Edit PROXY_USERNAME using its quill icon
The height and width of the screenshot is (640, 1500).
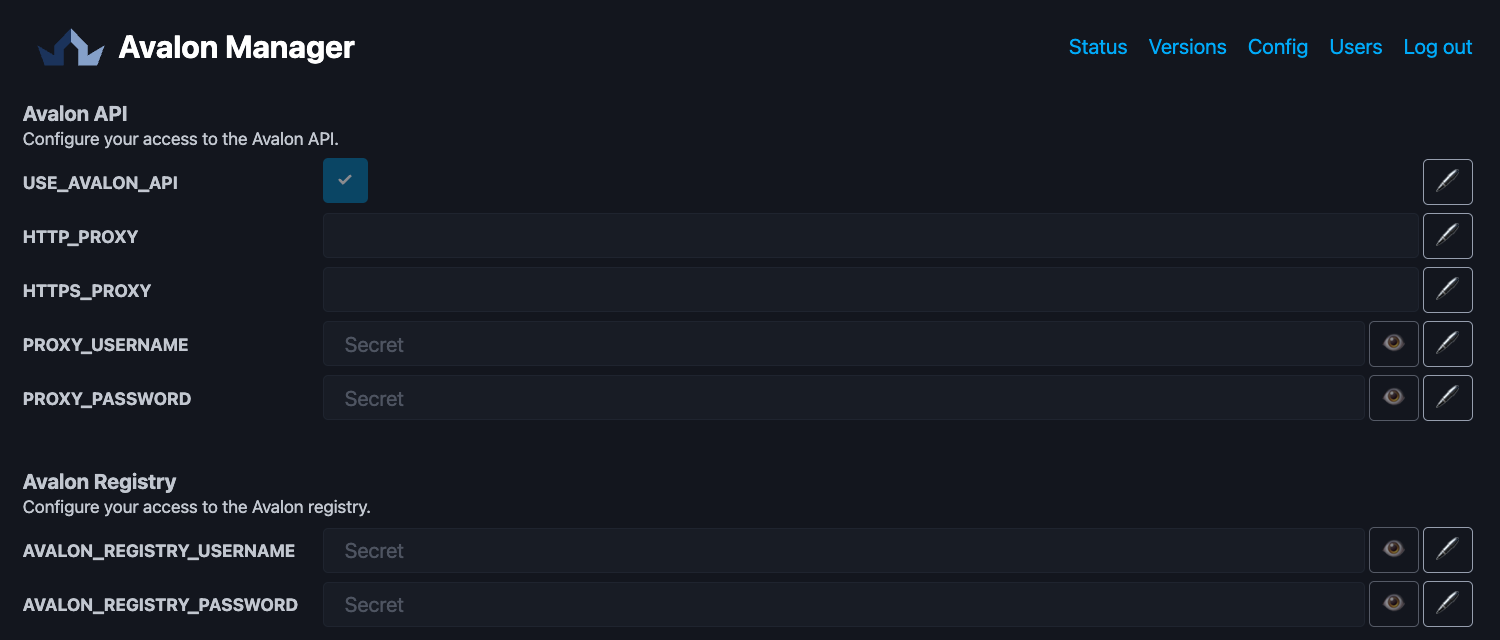coord(1447,343)
